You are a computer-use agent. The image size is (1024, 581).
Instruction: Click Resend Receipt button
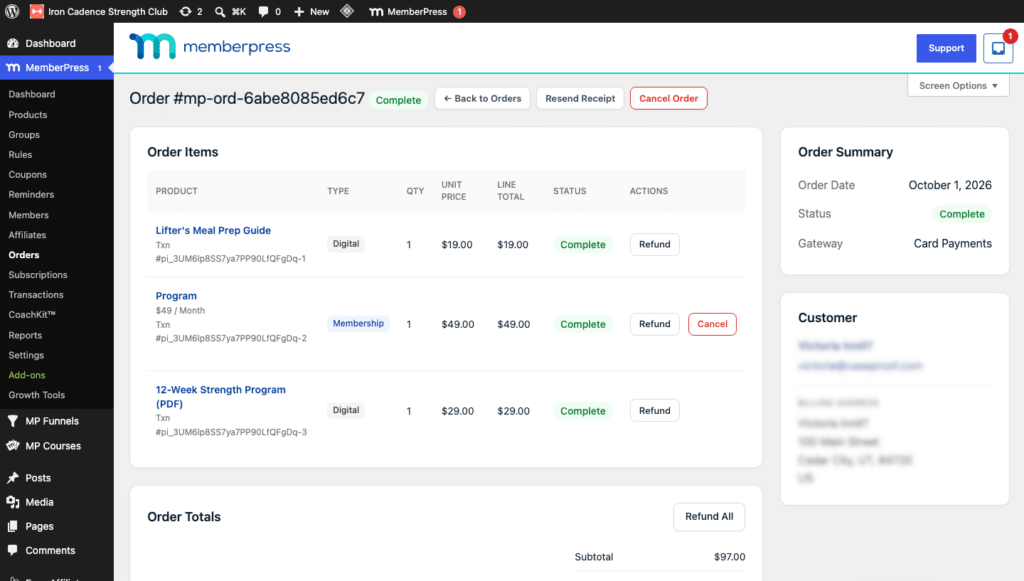pos(580,99)
